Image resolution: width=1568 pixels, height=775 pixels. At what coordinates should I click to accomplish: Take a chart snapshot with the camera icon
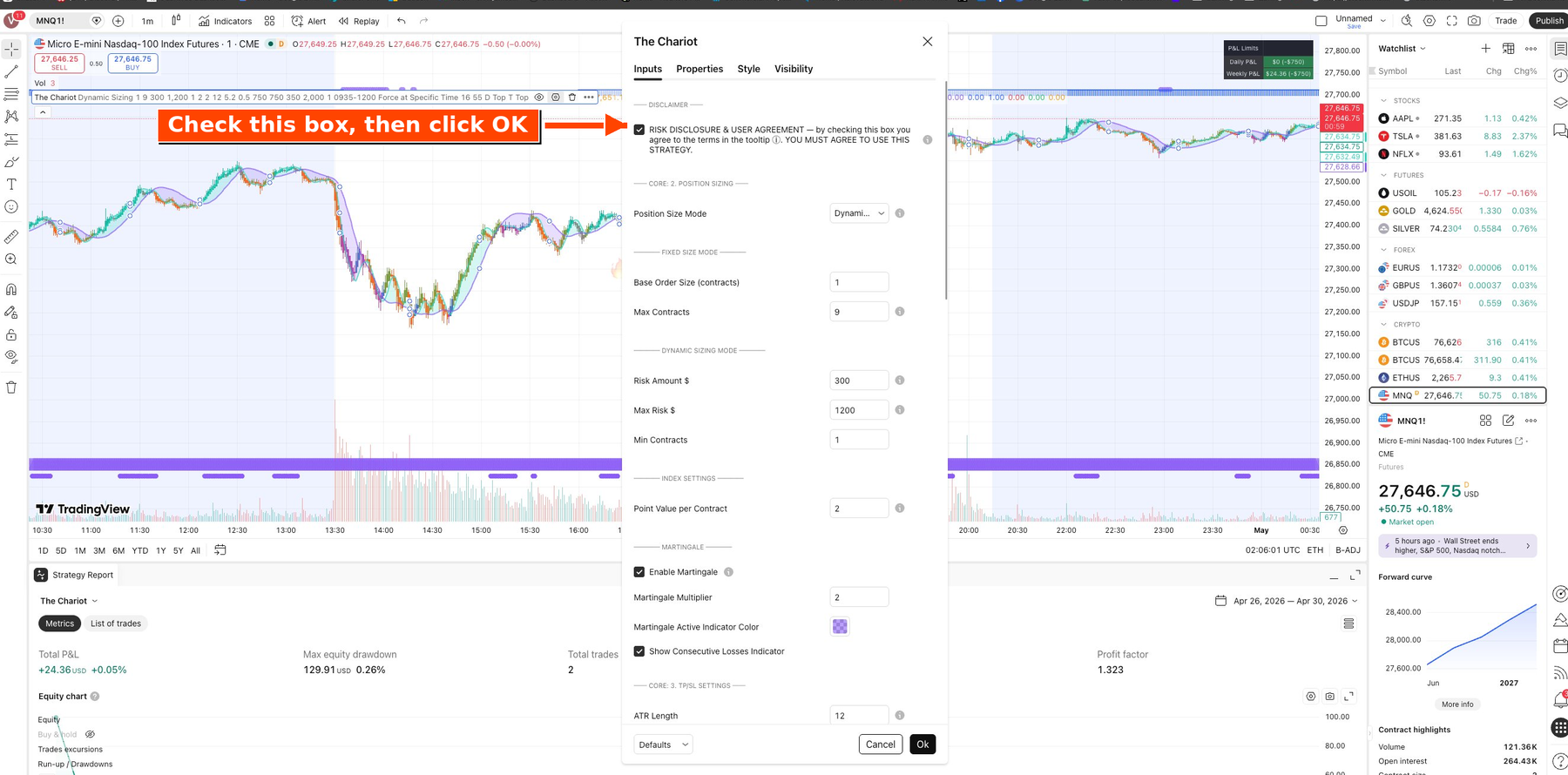point(1474,21)
